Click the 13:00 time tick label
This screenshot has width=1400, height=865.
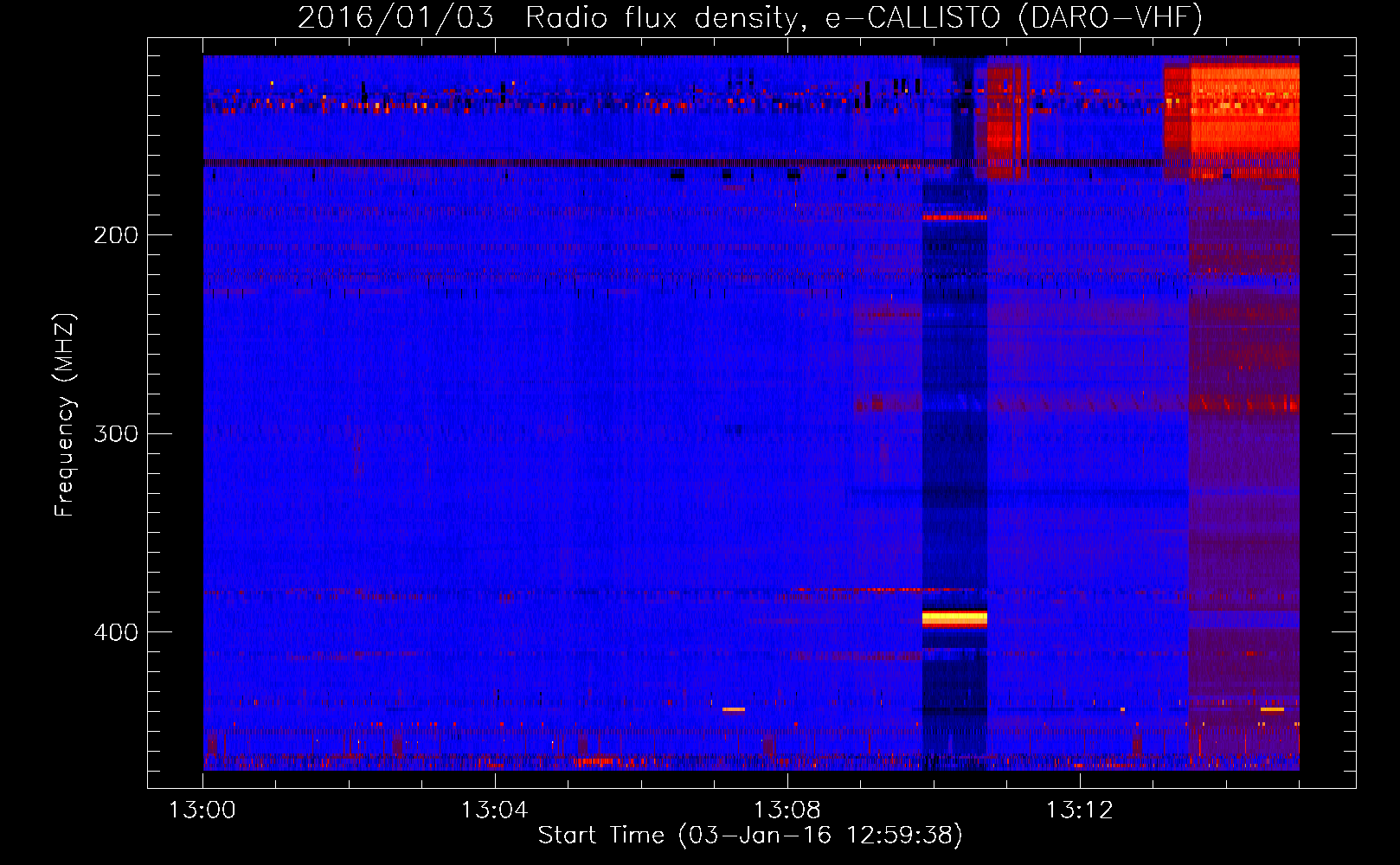coord(202,811)
